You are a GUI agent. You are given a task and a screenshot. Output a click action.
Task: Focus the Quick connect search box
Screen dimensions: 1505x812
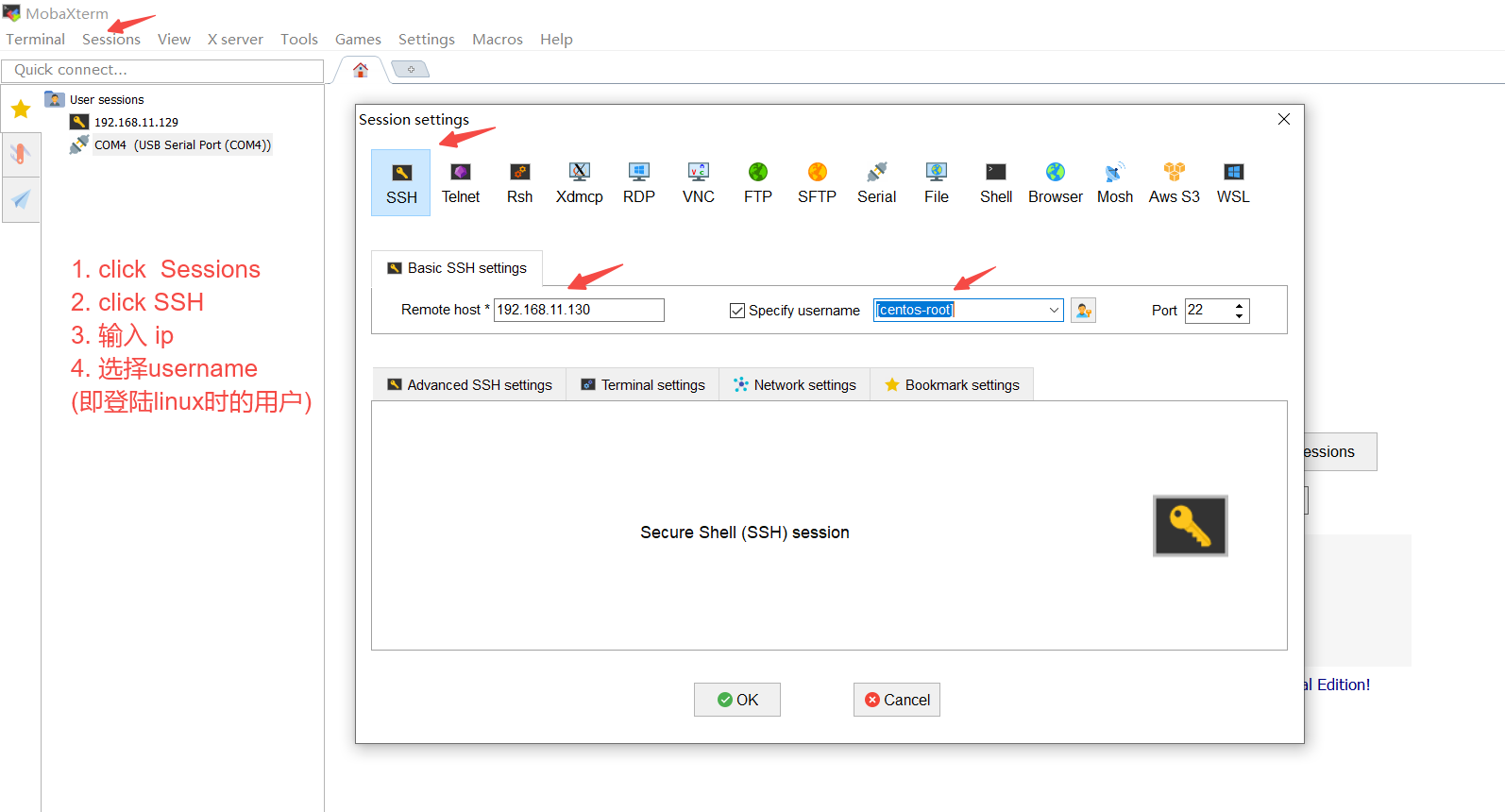tap(162, 71)
